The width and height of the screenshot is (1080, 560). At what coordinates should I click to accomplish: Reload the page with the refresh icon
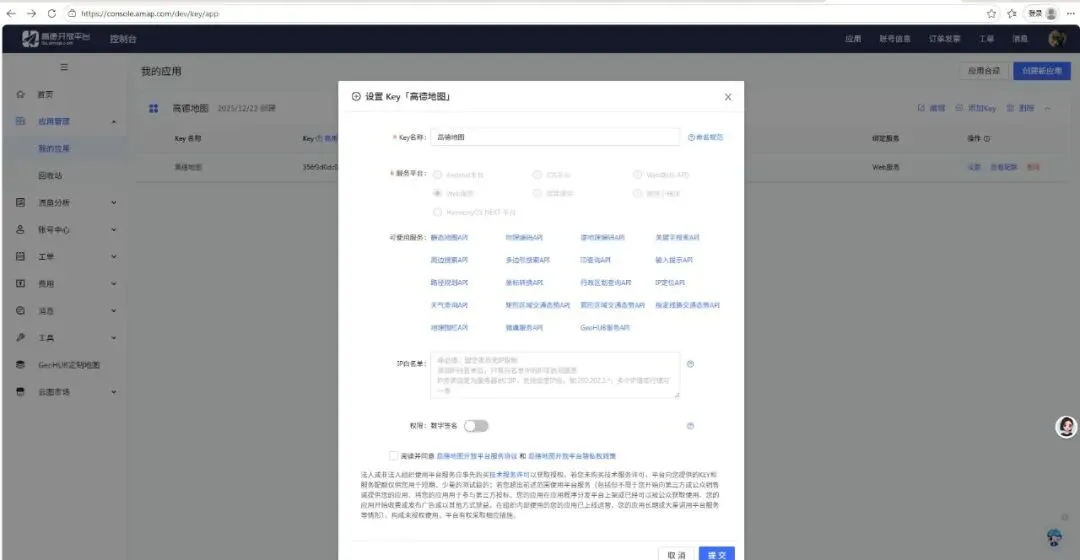(x=52, y=13)
